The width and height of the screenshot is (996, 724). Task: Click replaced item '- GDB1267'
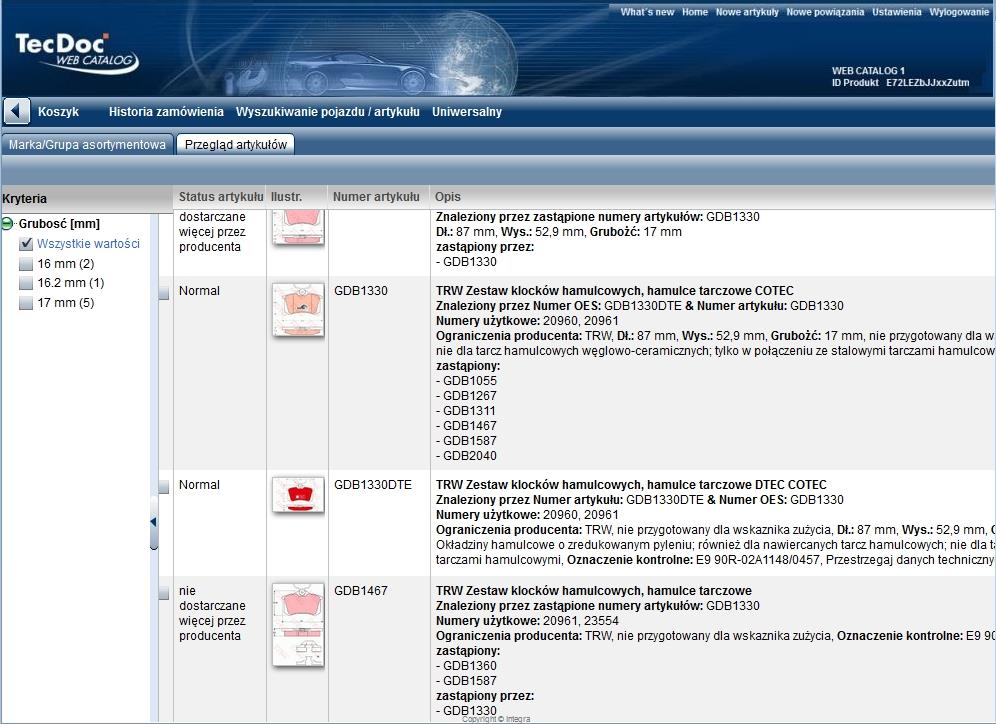[466, 396]
